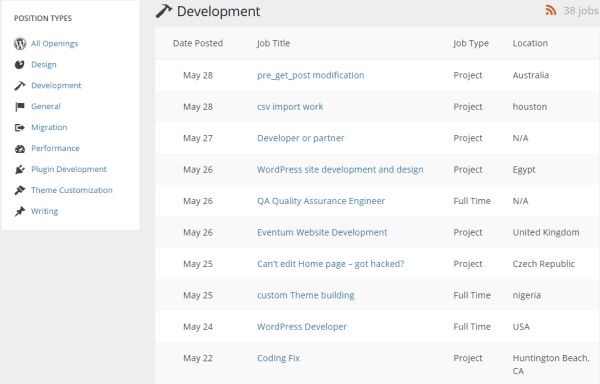The image size is (600, 384).
Task: Click the hammer icon beside Development in sidebar
Action: pyautogui.click(x=20, y=86)
